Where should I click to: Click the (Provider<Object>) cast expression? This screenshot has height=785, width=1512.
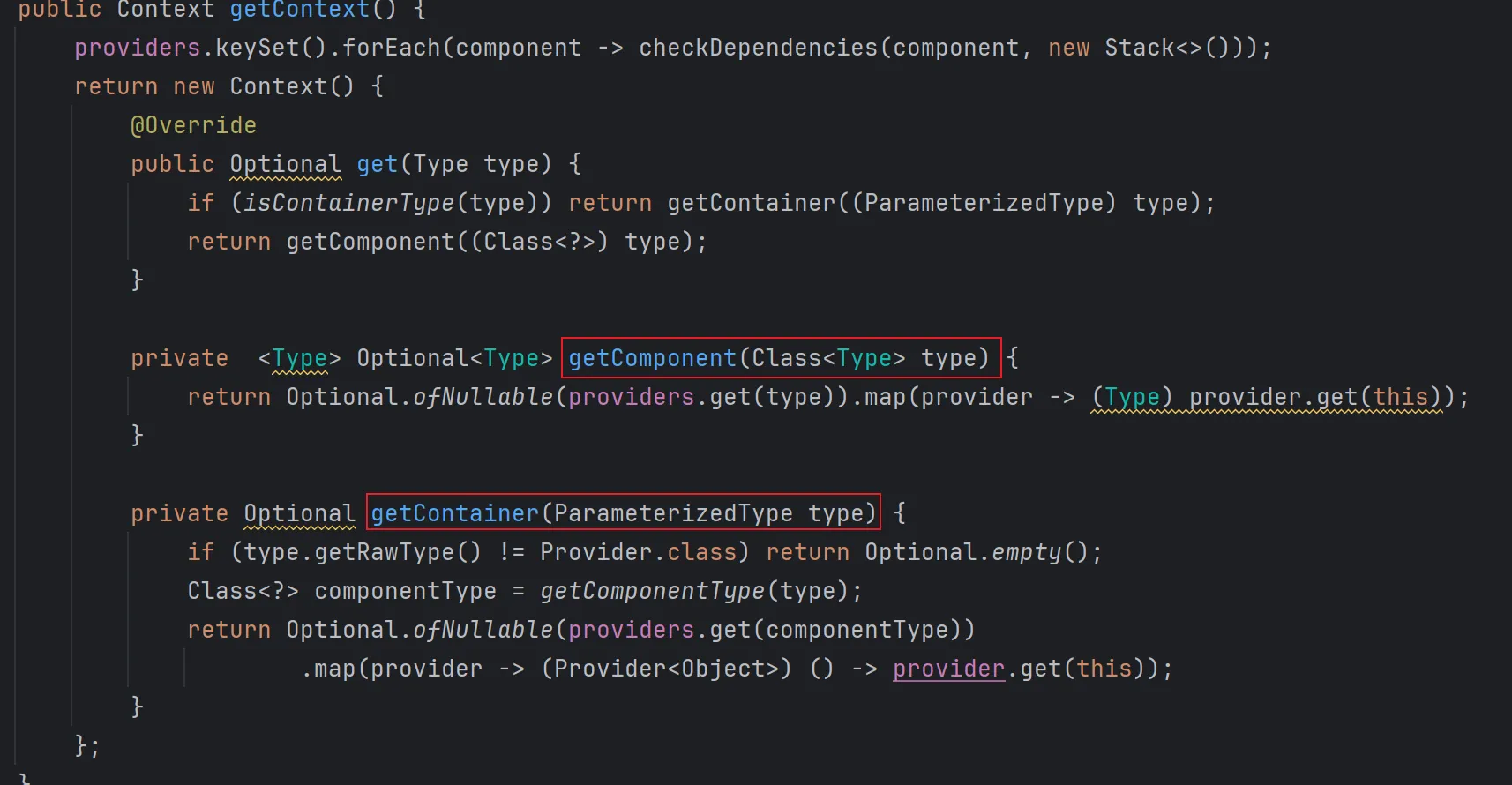coord(666,669)
